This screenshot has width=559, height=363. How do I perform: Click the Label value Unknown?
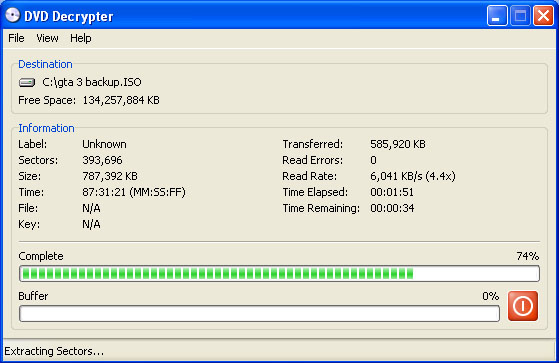click(104, 144)
